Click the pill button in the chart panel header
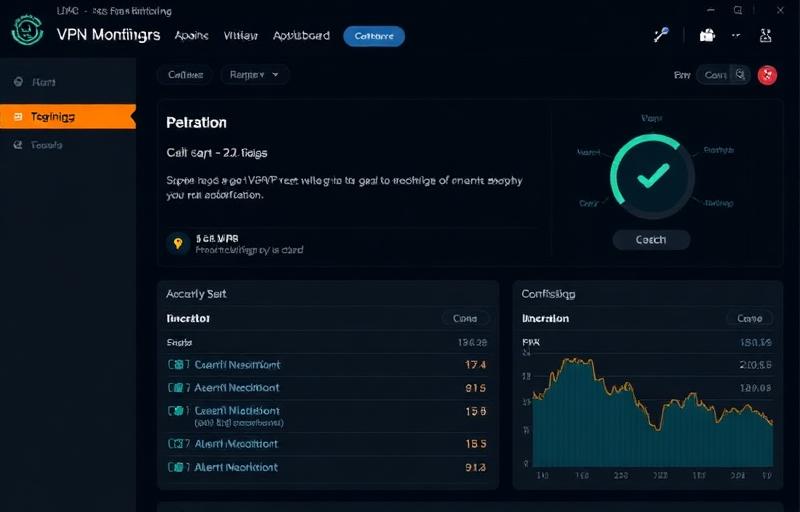Image resolution: width=800 pixels, height=512 pixels. click(x=749, y=319)
